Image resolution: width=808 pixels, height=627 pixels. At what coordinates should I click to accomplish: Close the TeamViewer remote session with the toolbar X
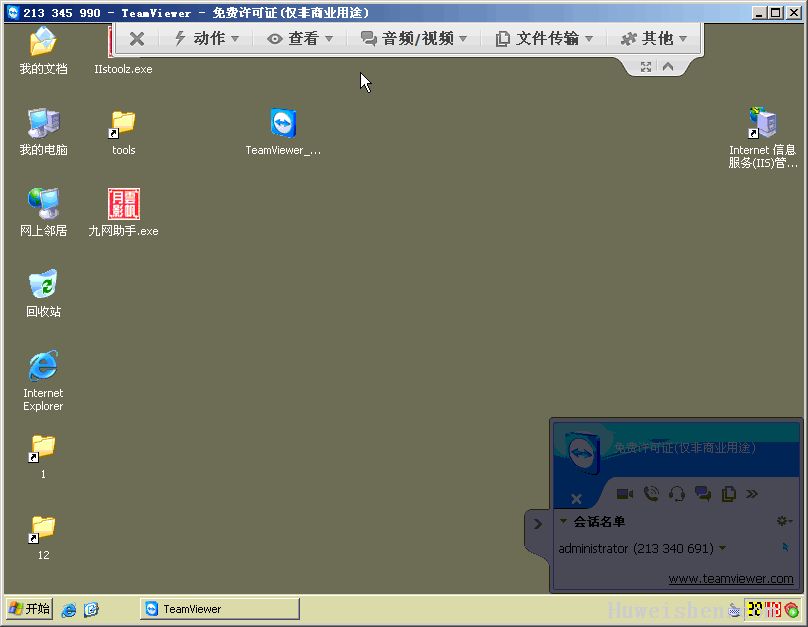(x=137, y=39)
